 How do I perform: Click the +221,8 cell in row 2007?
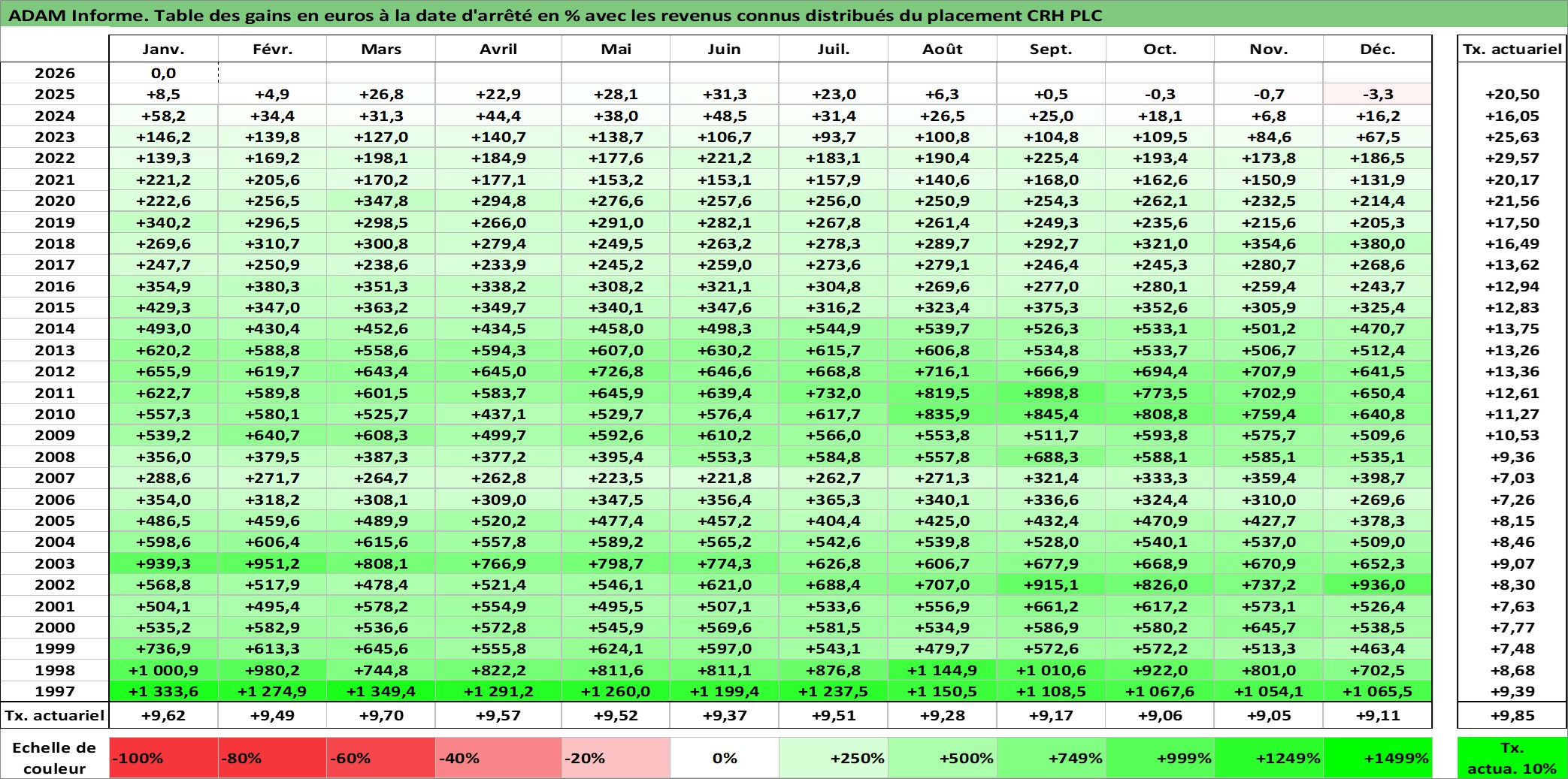tap(725, 478)
